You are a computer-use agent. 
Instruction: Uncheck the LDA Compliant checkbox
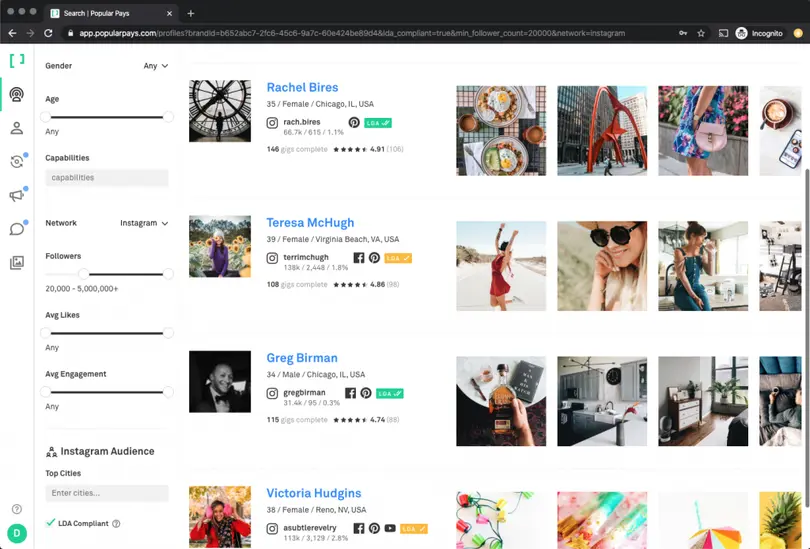click(x=51, y=523)
